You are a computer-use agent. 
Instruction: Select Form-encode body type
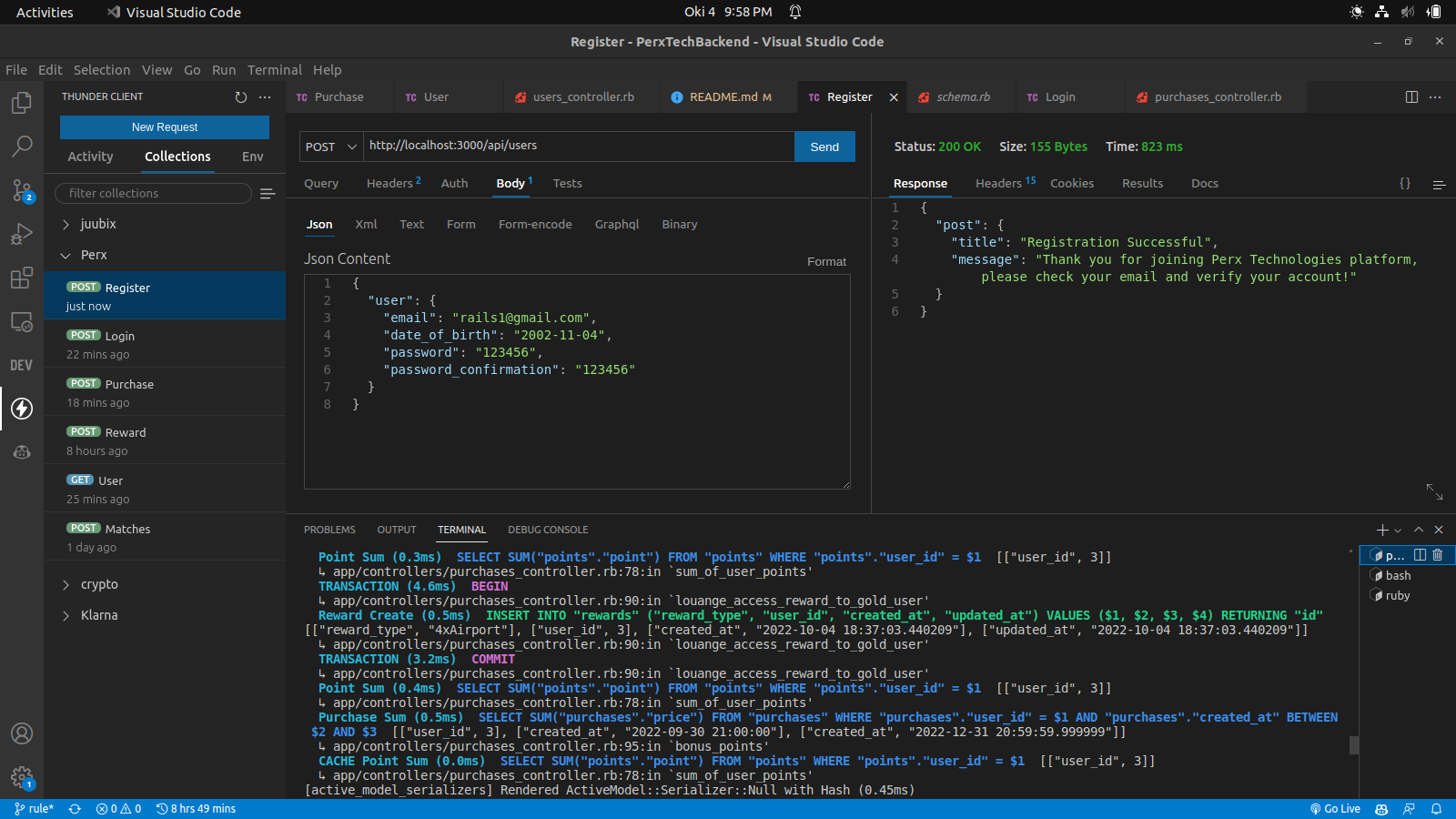pos(535,224)
